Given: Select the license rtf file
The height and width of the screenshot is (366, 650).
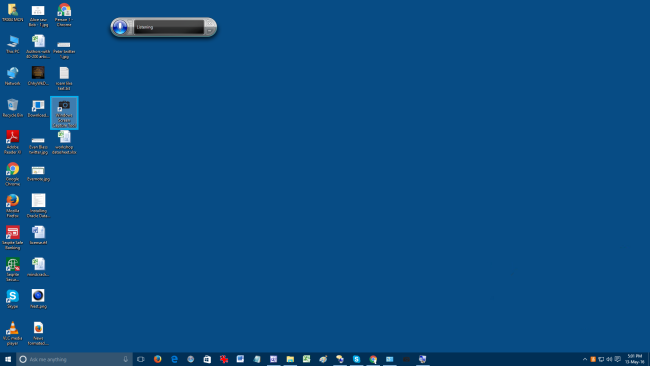Looking at the screenshot, I should (x=39, y=235).
